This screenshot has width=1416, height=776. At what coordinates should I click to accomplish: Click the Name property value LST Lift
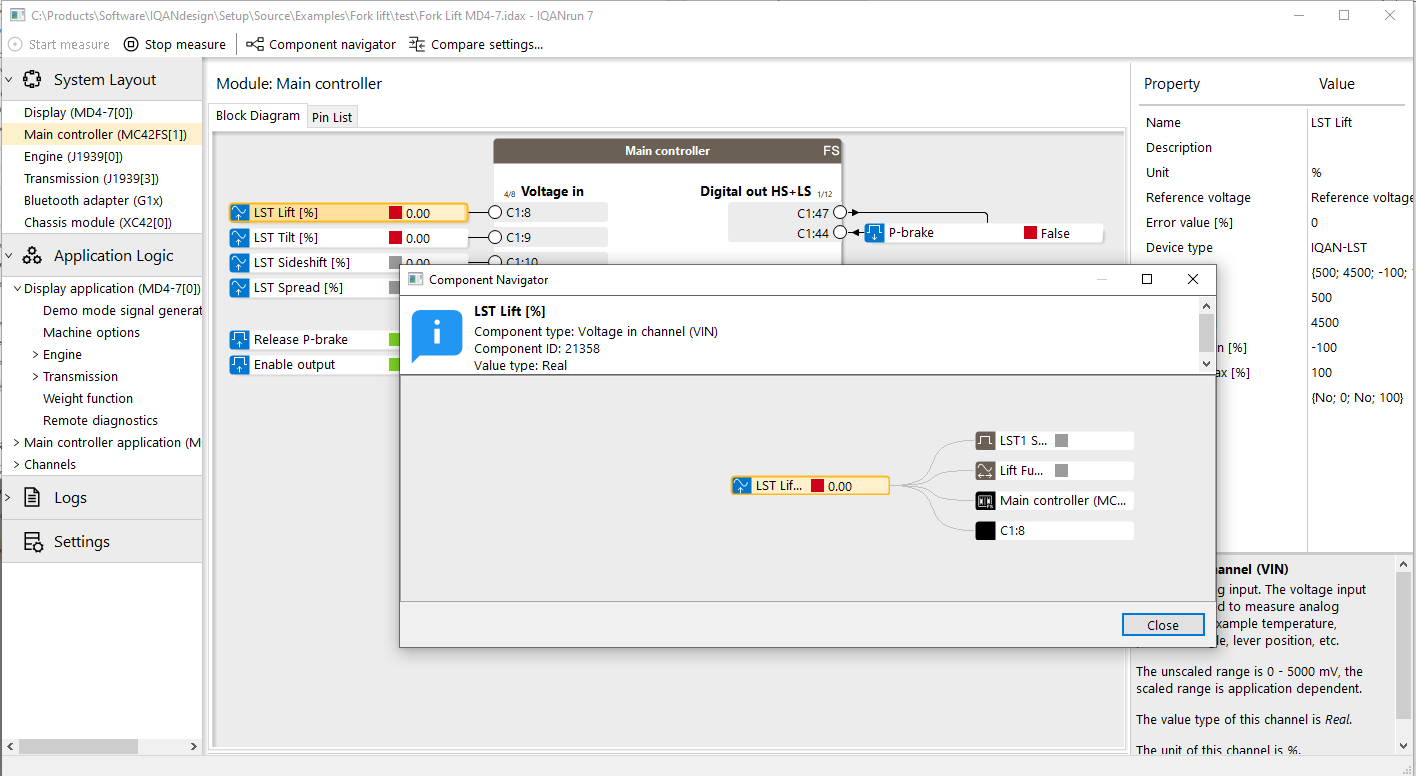pyautogui.click(x=1331, y=123)
